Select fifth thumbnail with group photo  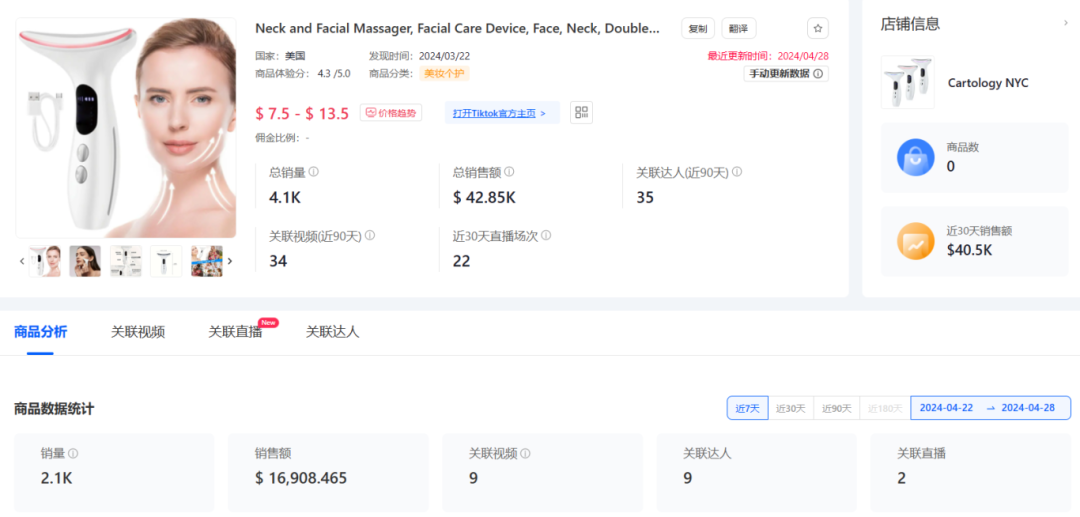tap(207, 261)
